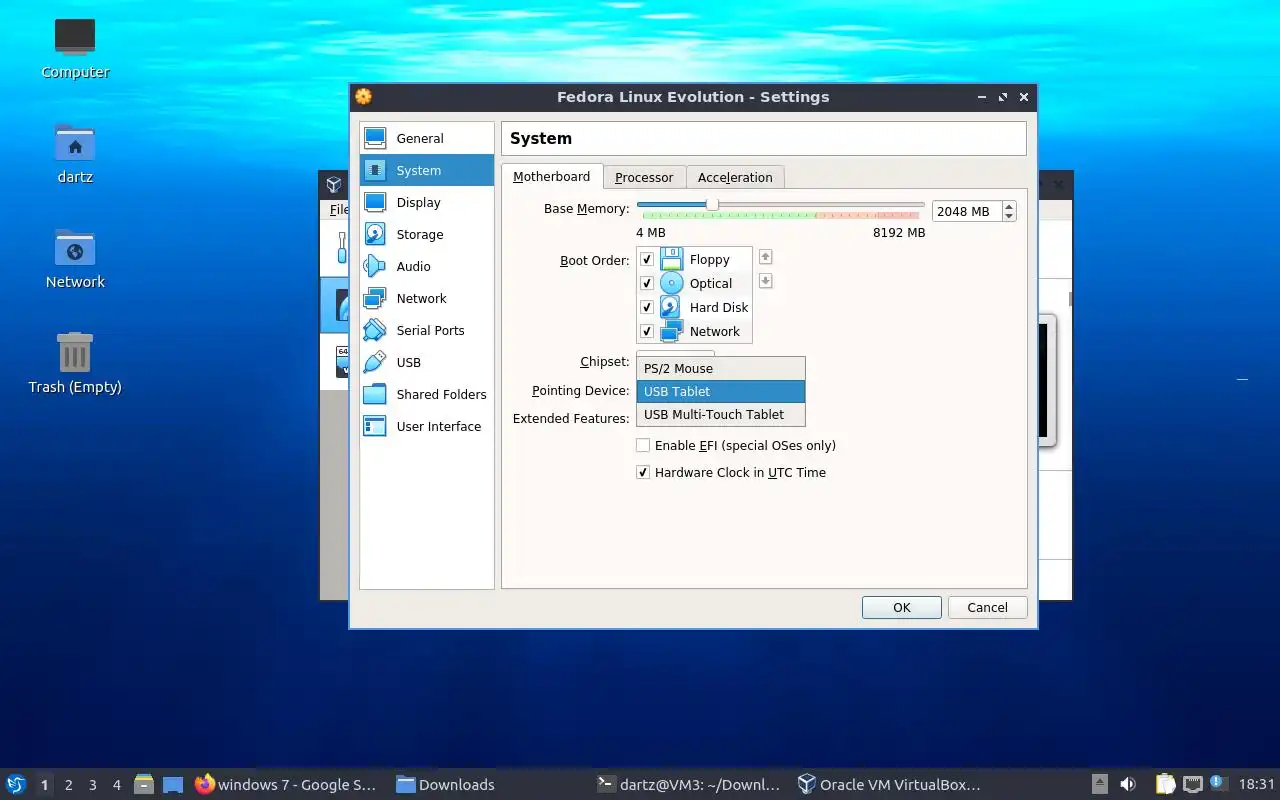Switch to the Processor tab

(x=644, y=177)
